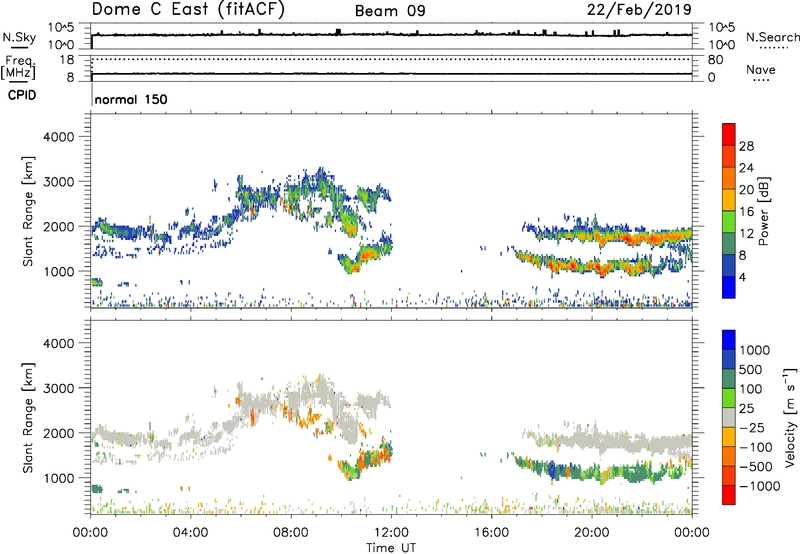The image size is (800, 554).
Task: Click the orange -500 to -100 Velocity colorbar segment
Action: point(729,457)
